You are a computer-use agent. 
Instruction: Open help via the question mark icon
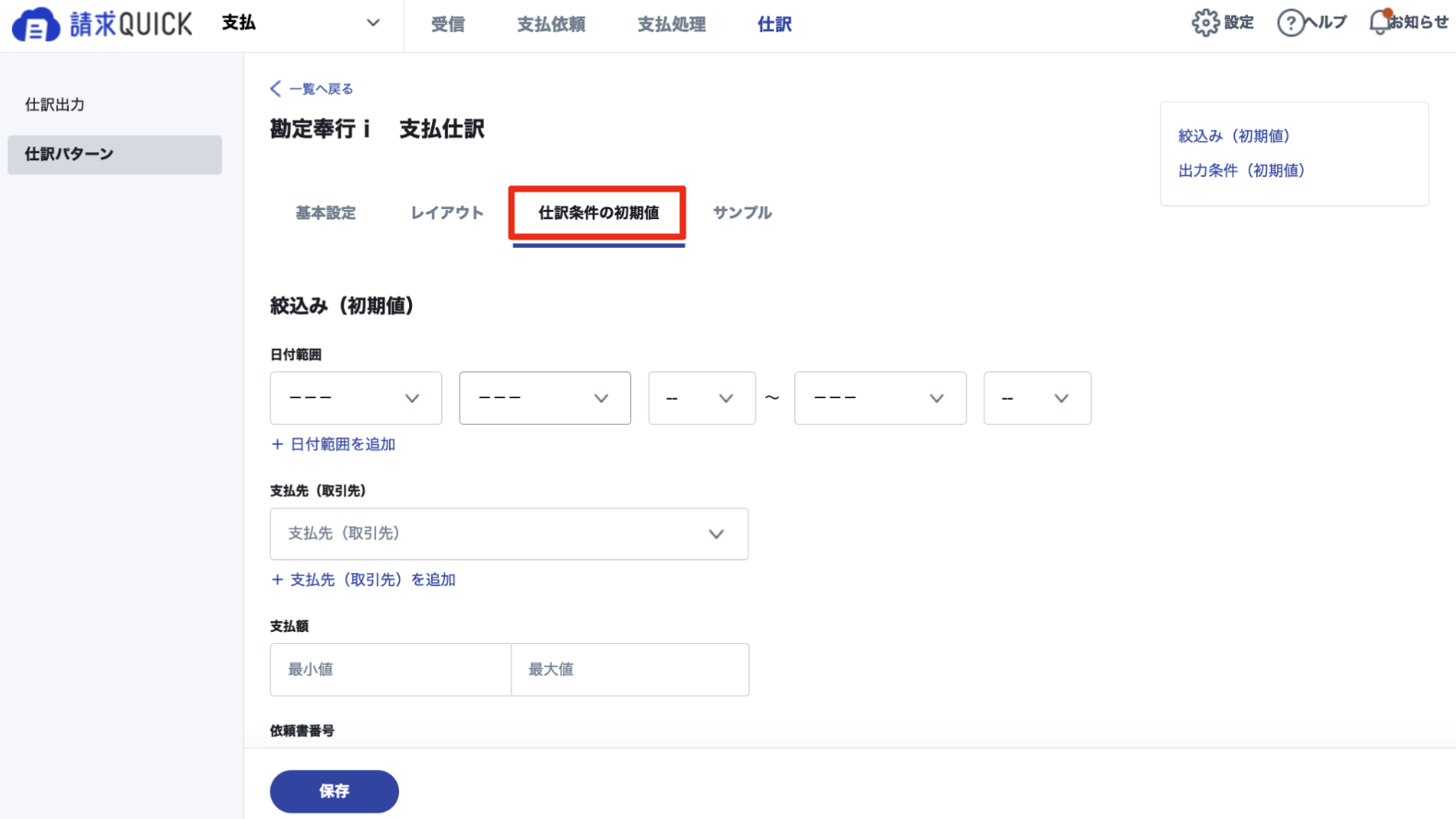(x=1290, y=22)
